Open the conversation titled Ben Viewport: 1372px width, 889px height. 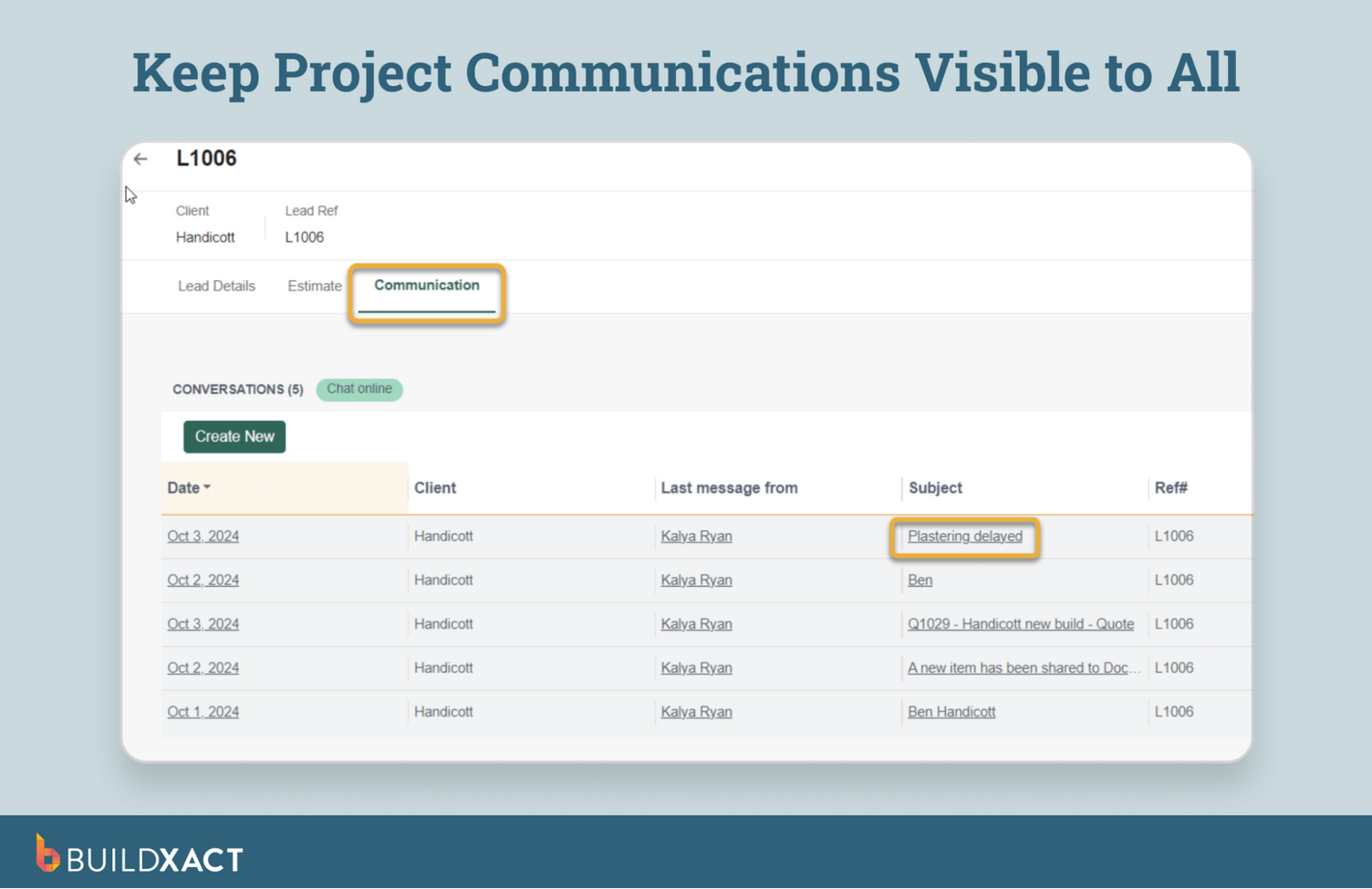pos(920,580)
